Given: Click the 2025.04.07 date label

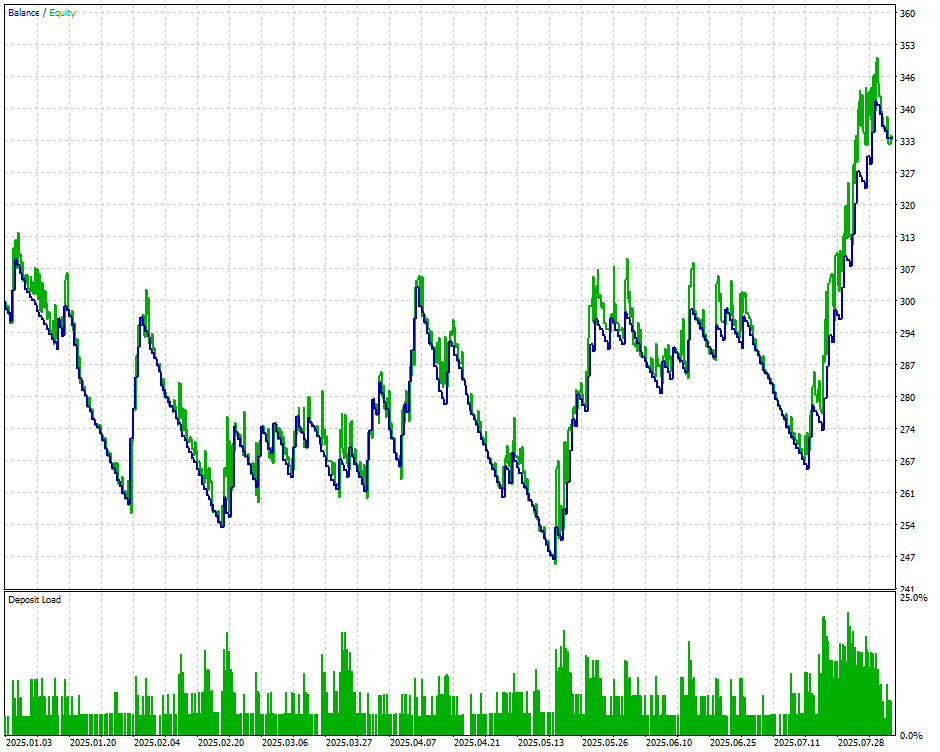Looking at the screenshot, I should pos(413,742).
